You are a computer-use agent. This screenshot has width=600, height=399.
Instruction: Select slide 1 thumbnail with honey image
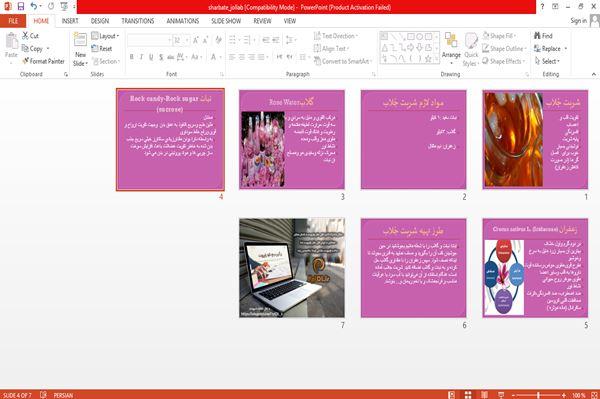[x=535, y=140]
